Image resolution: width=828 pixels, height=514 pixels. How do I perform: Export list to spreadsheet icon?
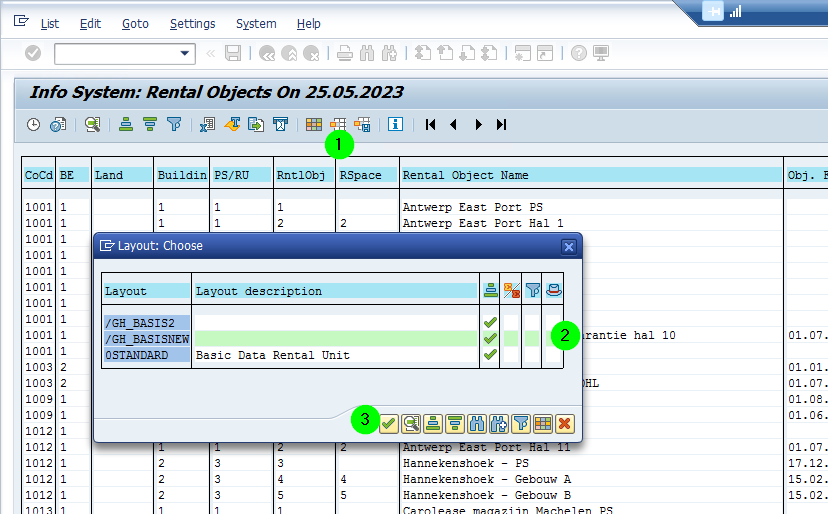coord(207,125)
